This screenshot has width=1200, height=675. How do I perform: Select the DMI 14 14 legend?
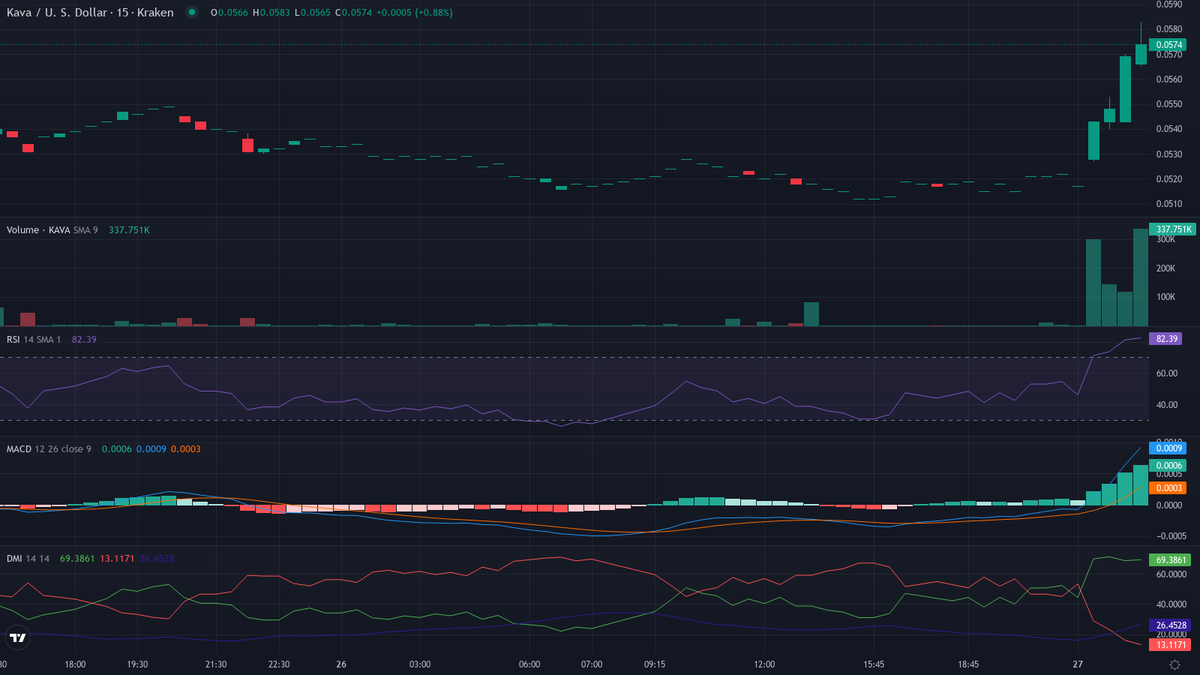(x=28, y=558)
